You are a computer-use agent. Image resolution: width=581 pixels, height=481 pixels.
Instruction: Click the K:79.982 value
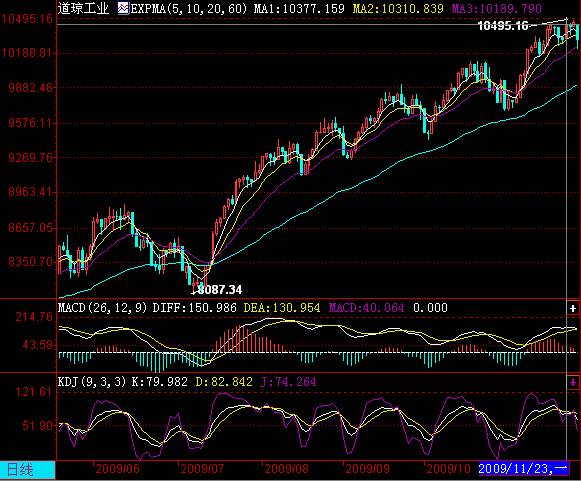(160, 382)
